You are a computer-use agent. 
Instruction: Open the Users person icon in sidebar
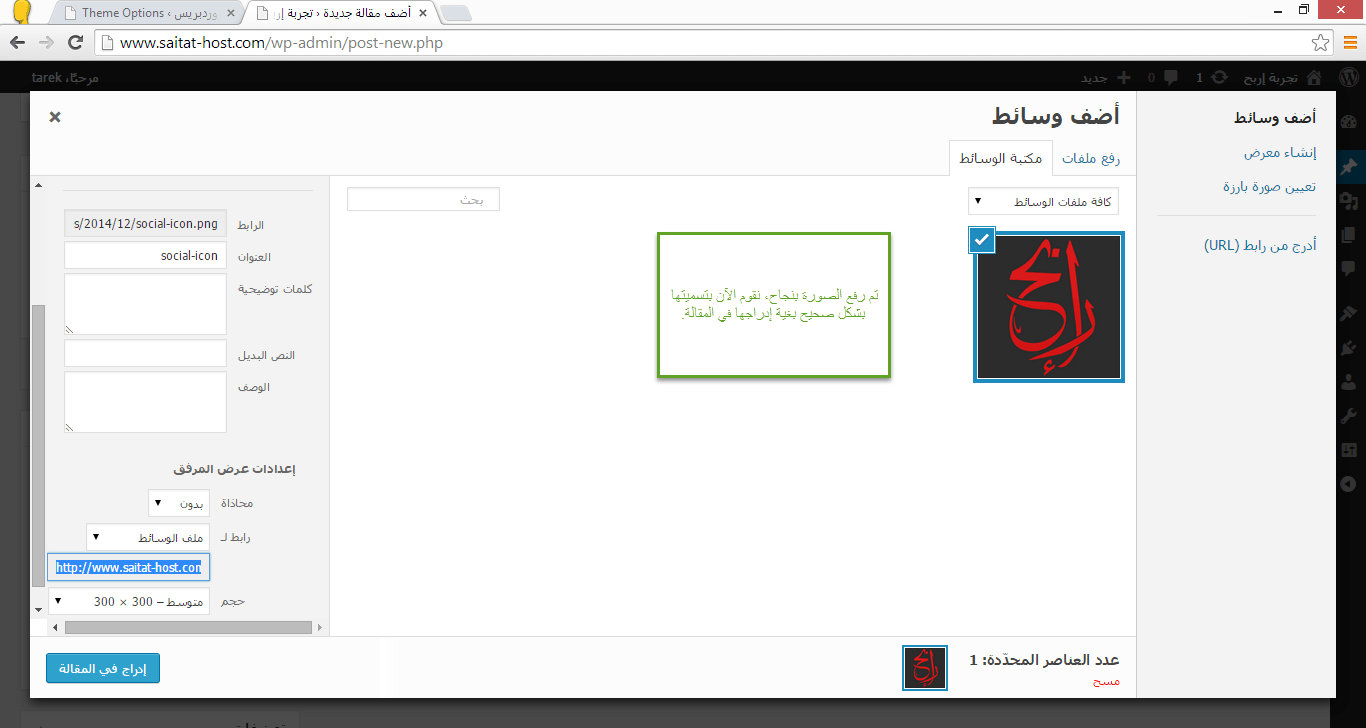pos(1349,382)
